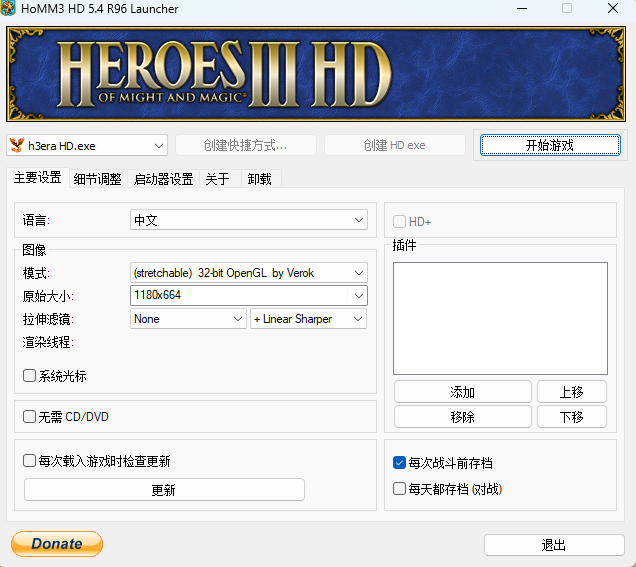This screenshot has width=636, height=567.
Task: Expand the 模式 dropdown with 32-bit OpenGL
Action: [x=249, y=273]
